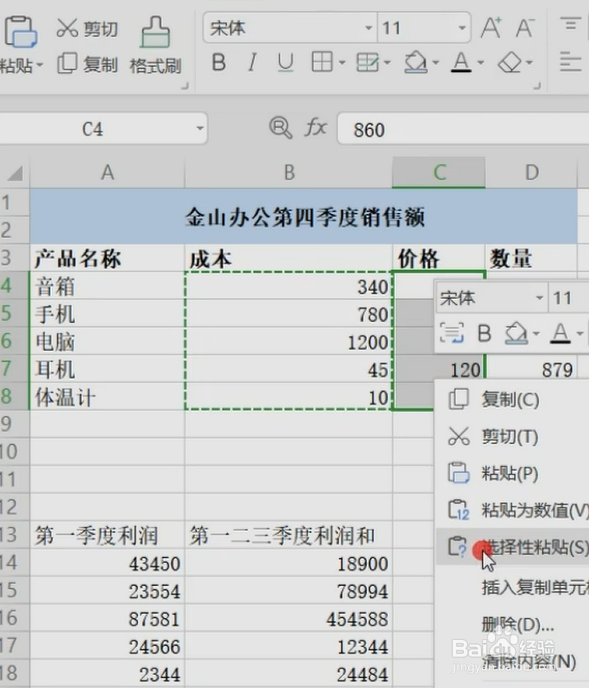The width and height of the screenshot is (589, 688).
Task: Click the formula bar showing 860
Action: [463, 129]
